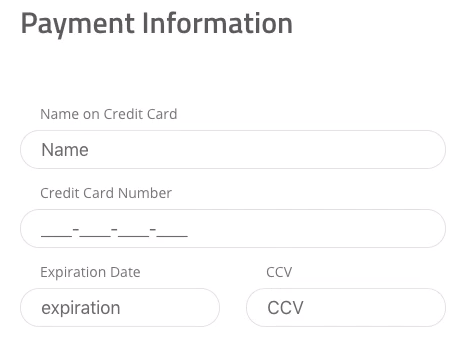475x364 pixels.
Task: Select the Expiration Date input field
Action: pos(120,307)
